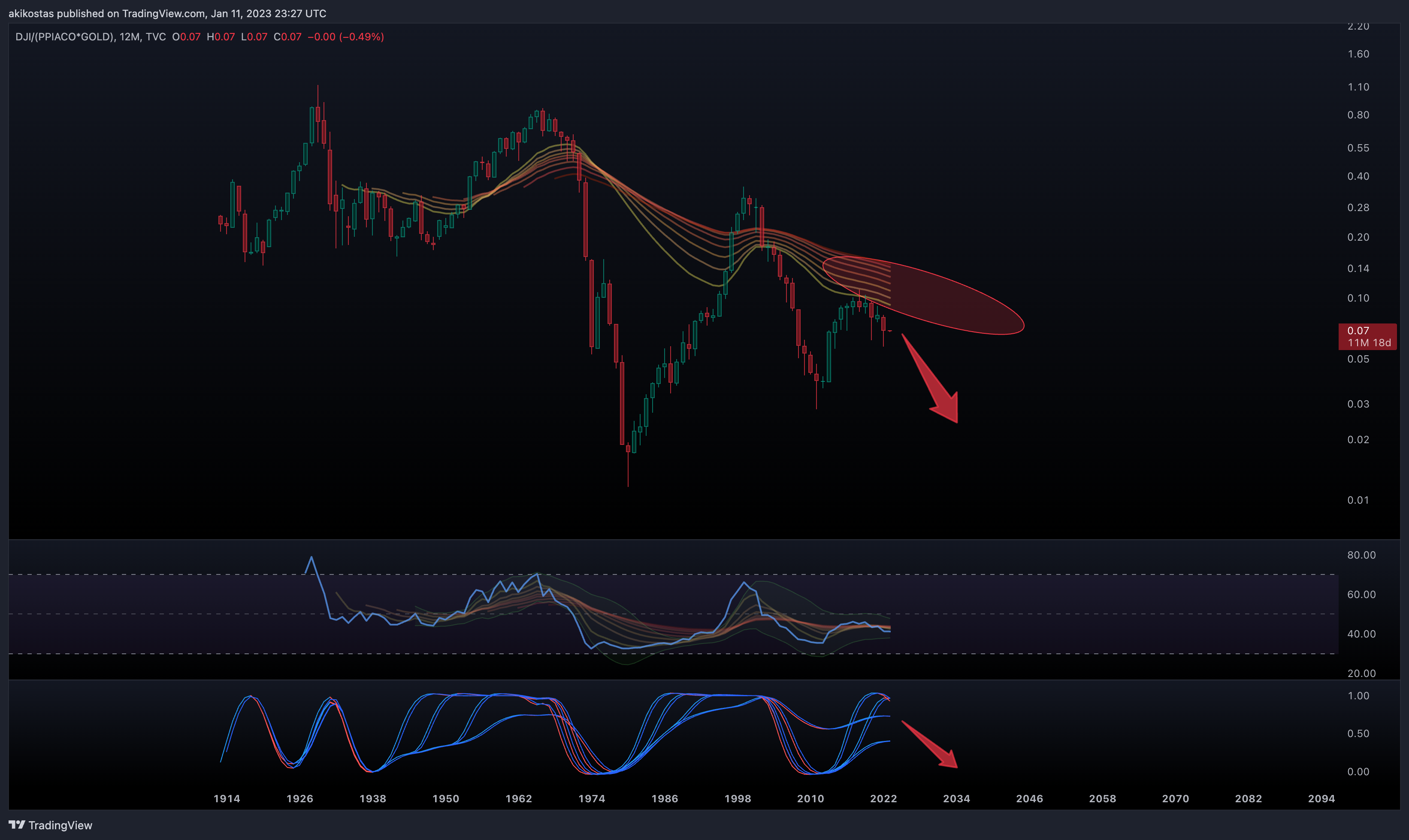This screenshot has height=840, width=1409.
Task: Click the 1962 time axis label
Action: (x=519, y=799)
